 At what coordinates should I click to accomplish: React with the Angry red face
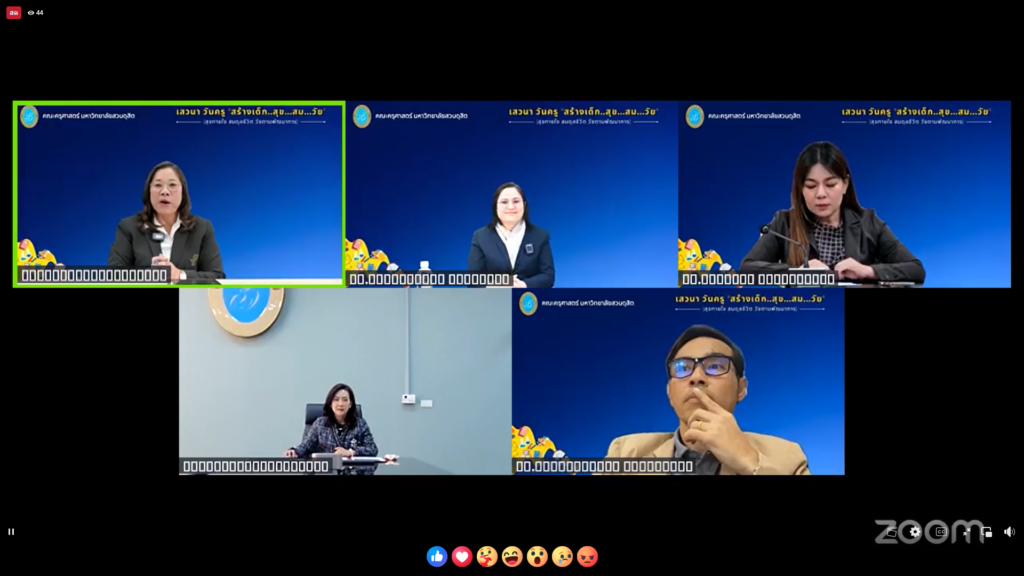[x=587, y=557]
